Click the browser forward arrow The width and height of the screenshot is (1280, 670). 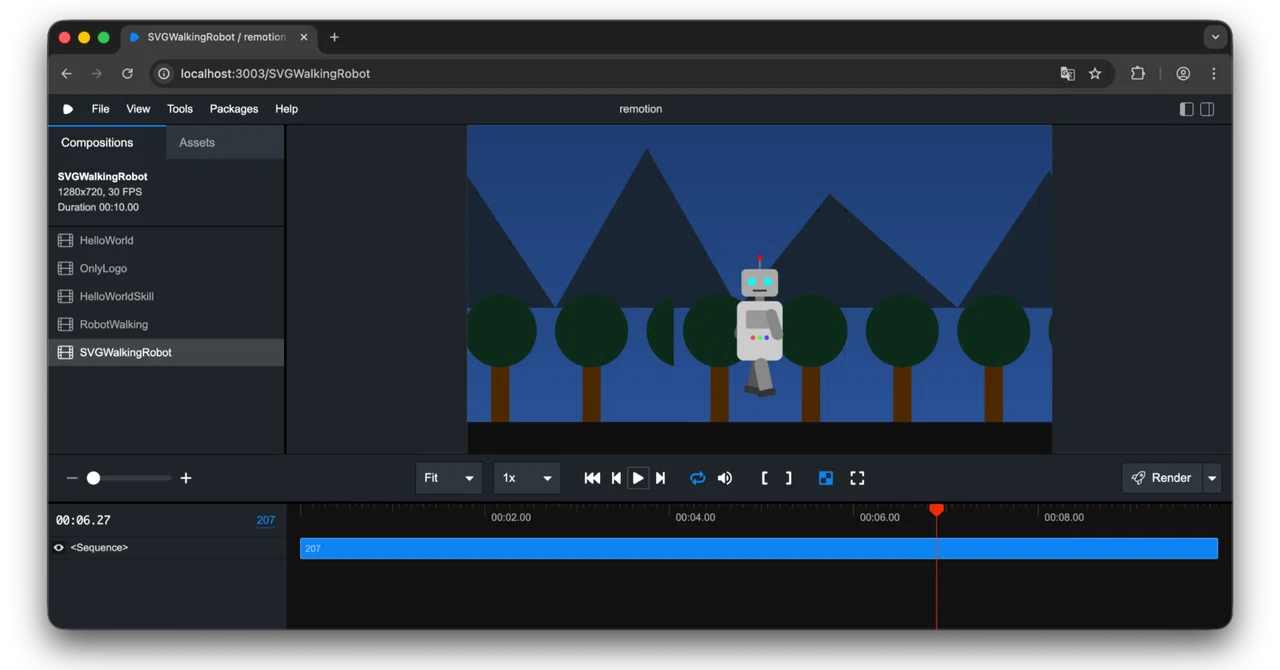click(x=96, y=73)
